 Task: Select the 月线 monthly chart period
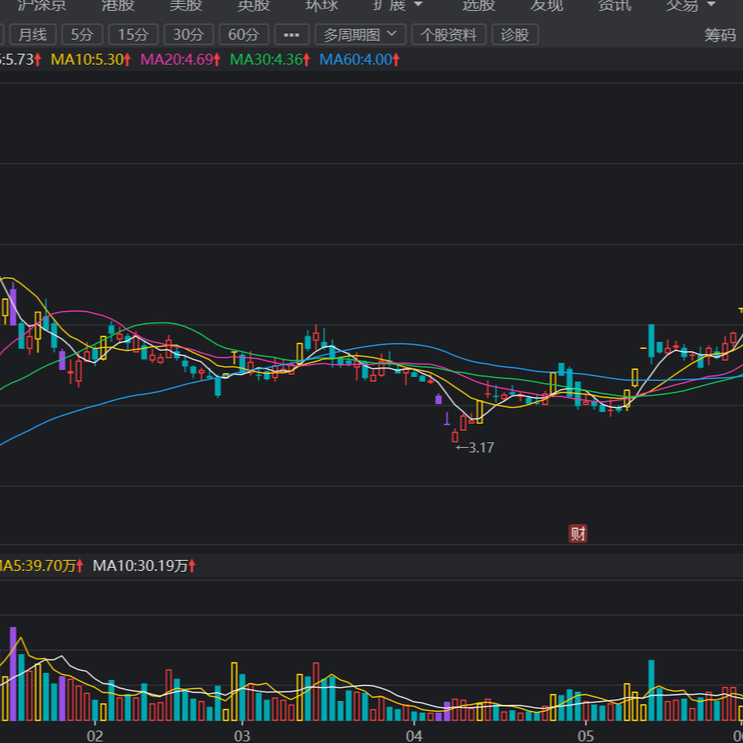tap(33, 35)
